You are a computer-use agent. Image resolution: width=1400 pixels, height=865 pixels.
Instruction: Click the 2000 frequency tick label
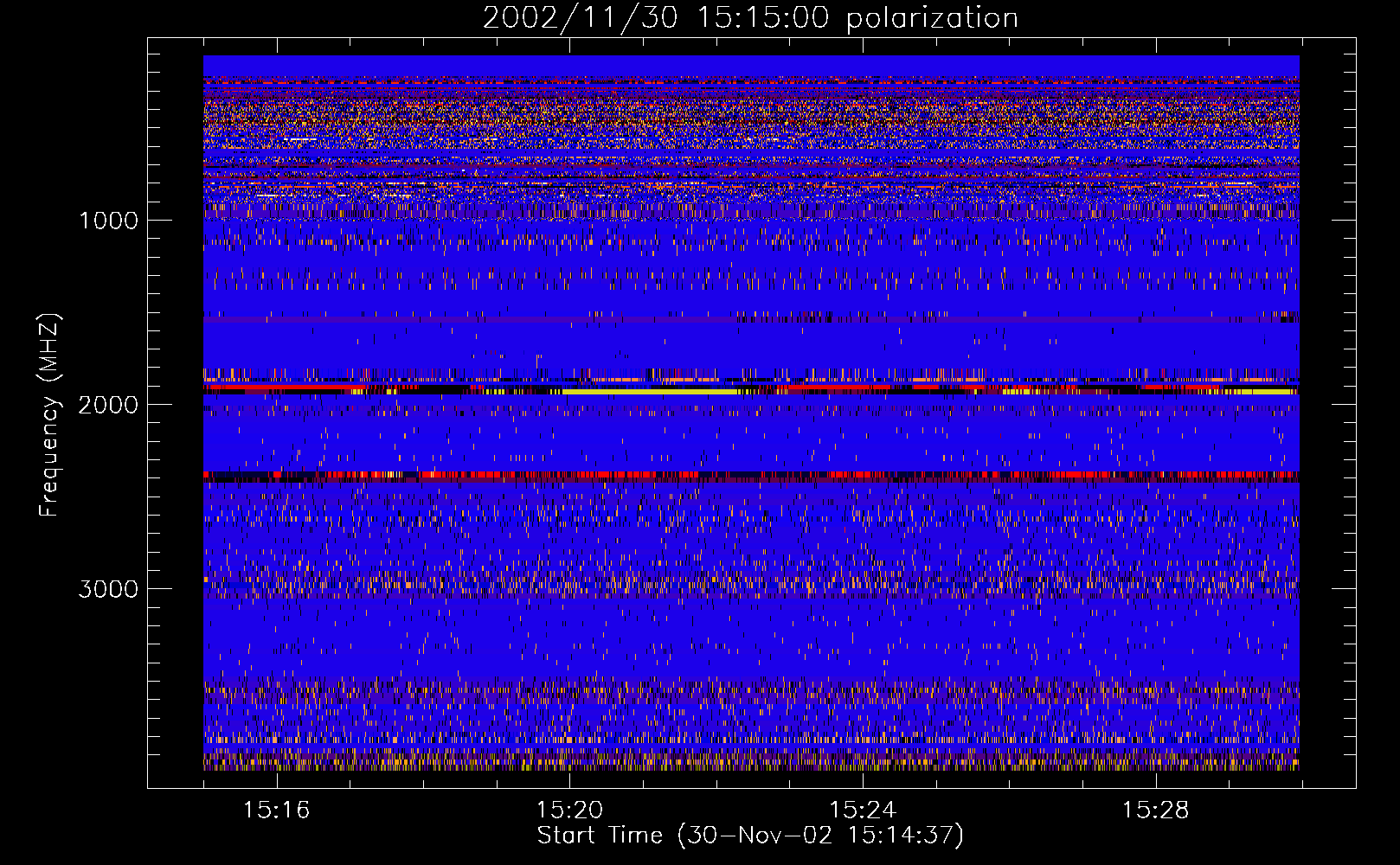108,405
